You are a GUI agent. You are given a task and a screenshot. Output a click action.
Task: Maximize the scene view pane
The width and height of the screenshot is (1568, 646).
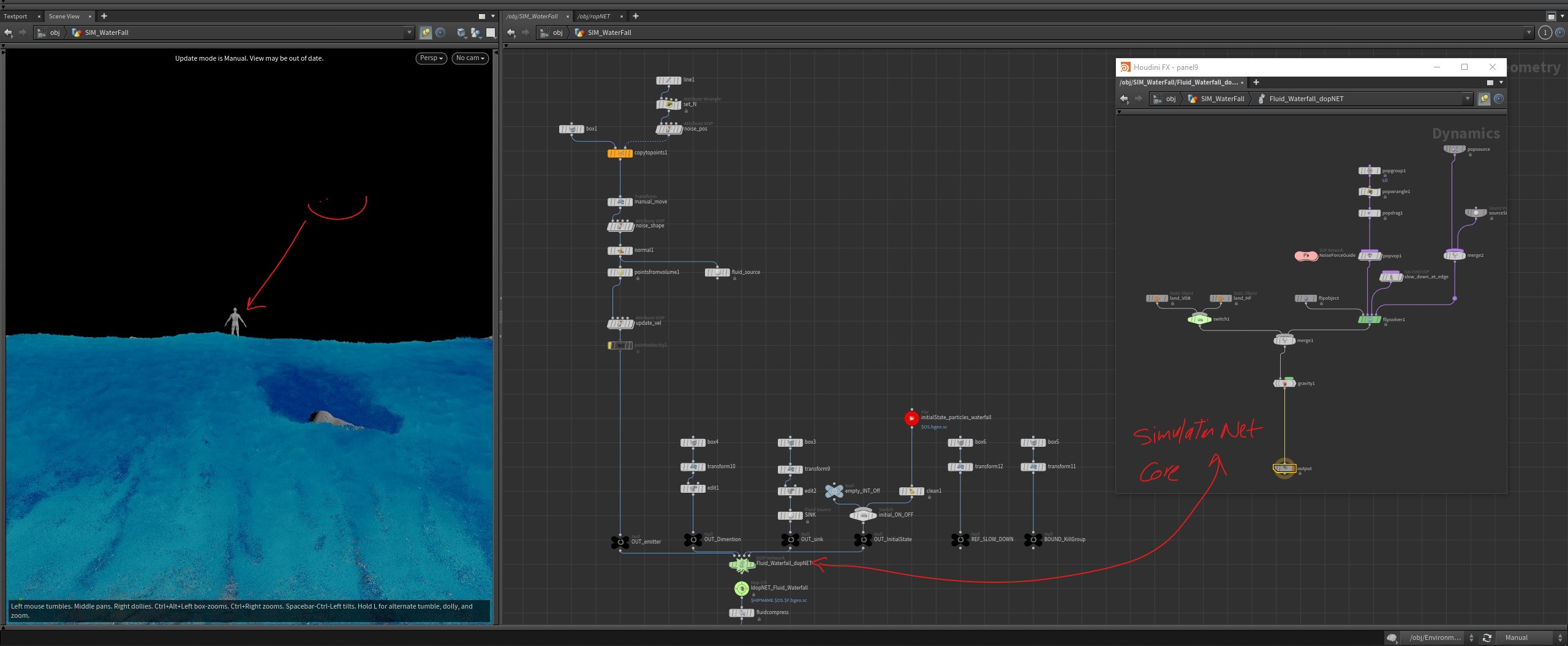click(x=481, y=17)
